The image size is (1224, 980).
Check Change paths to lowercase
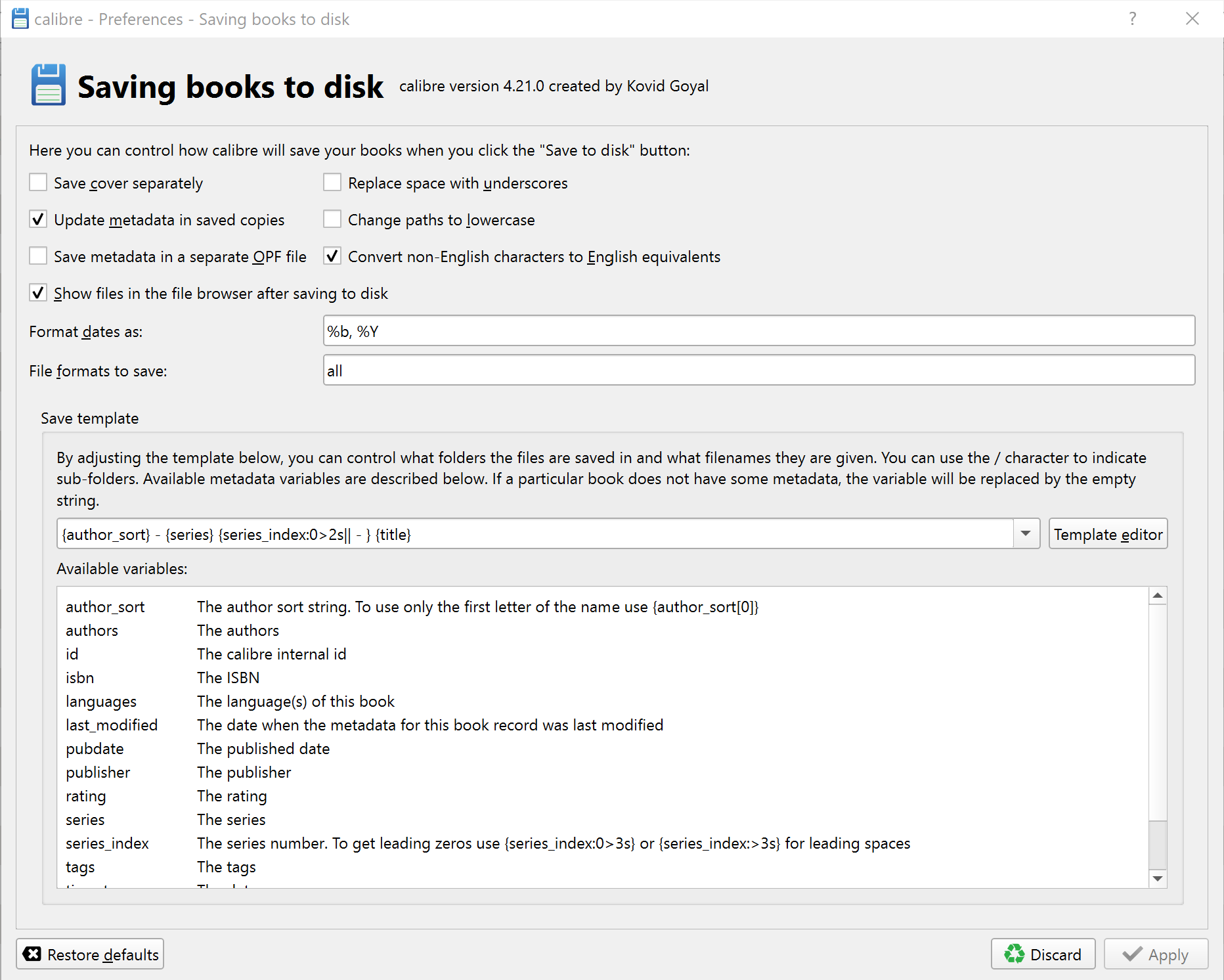coord(332,219)
